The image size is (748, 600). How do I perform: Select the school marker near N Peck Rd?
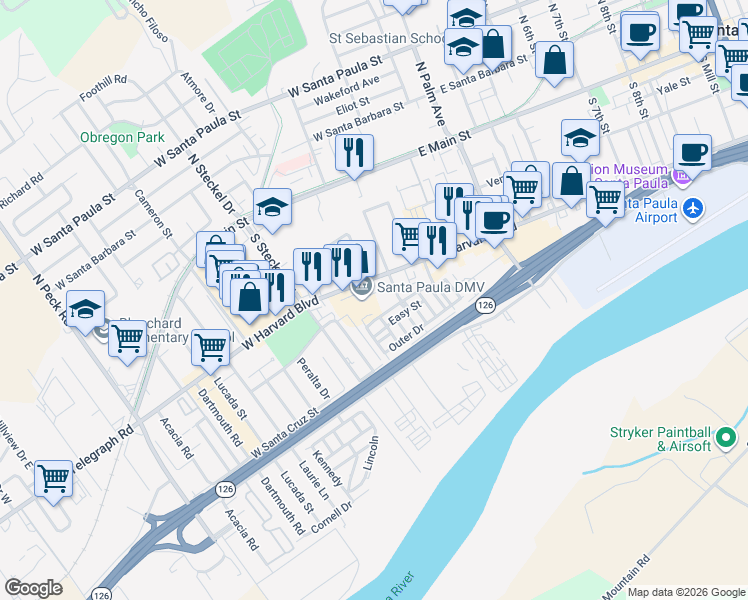pyautogui.click(x=85, y=309)
